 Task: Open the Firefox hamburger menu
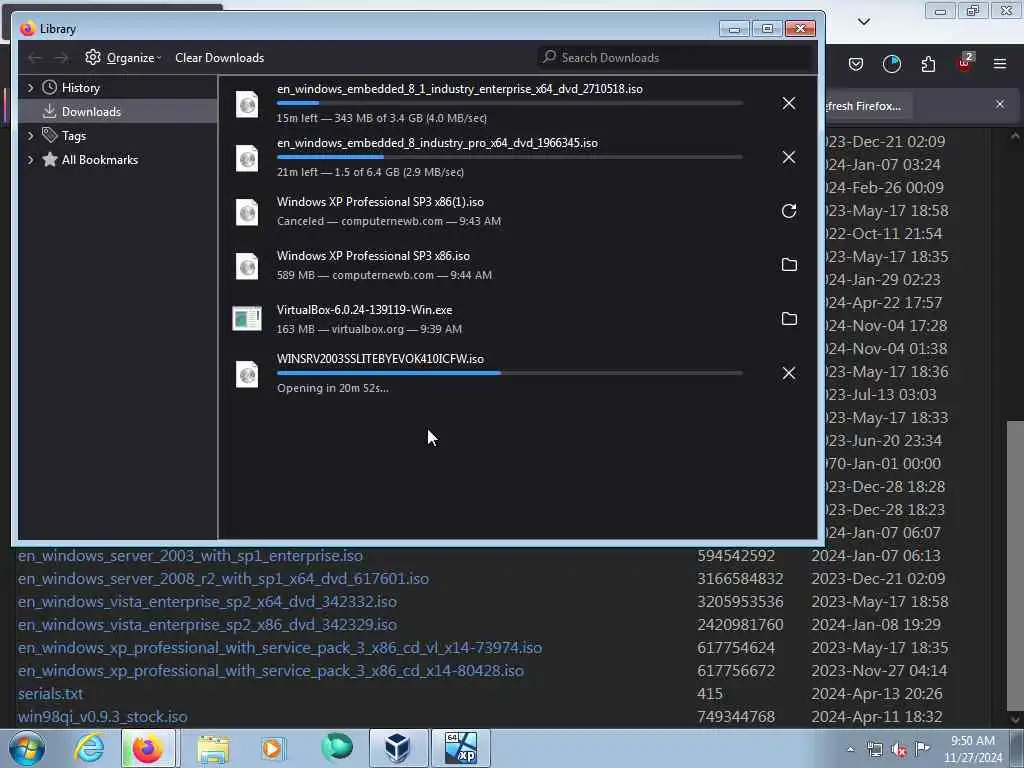pyautogui.click(x=1000, y=64)
